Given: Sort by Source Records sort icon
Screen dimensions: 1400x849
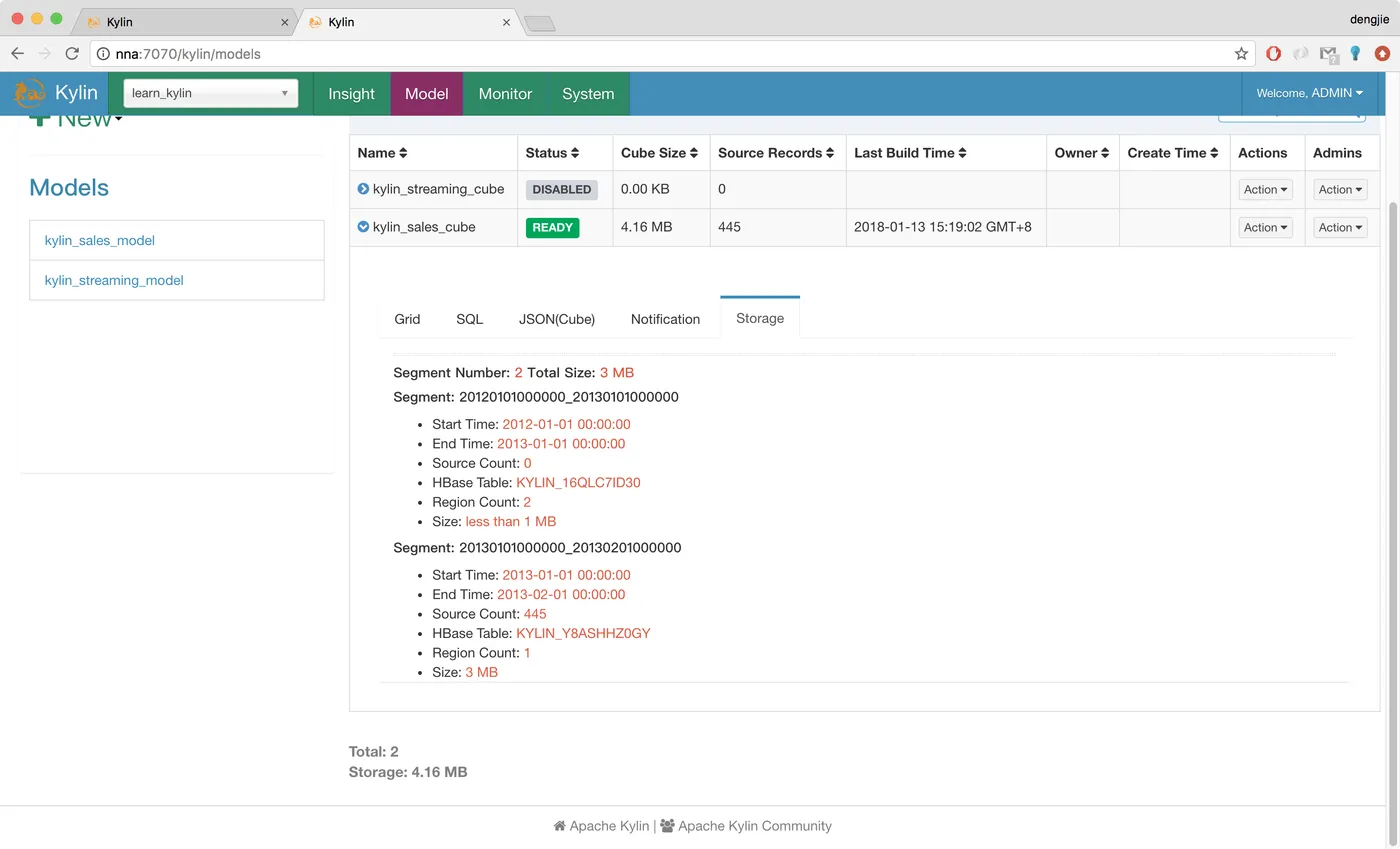Looking at the screenshot, I should 831,153.
